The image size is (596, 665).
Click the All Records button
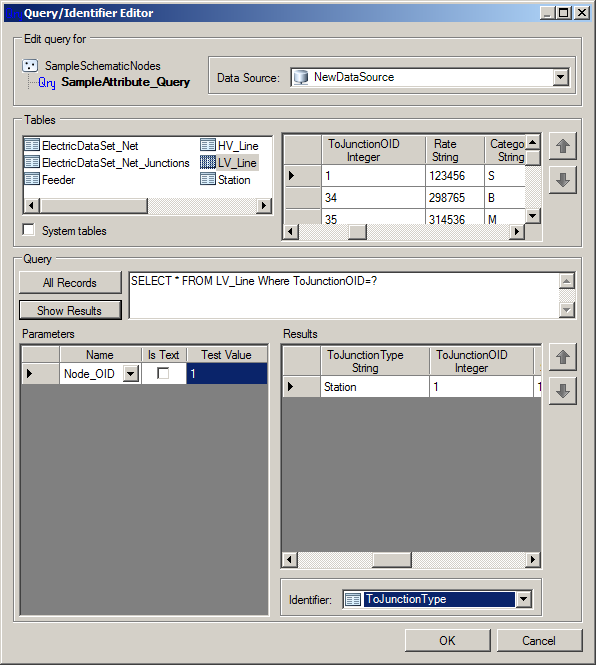pyautogui.click(x=70, y=282)
